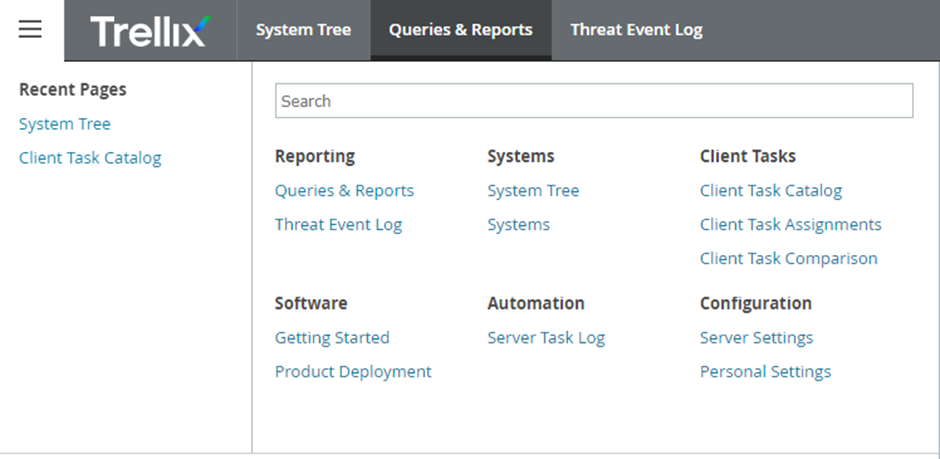Click the hamburger menu icon
The image size is (940, 459).
pyautogui.click(x=30, y=29)
